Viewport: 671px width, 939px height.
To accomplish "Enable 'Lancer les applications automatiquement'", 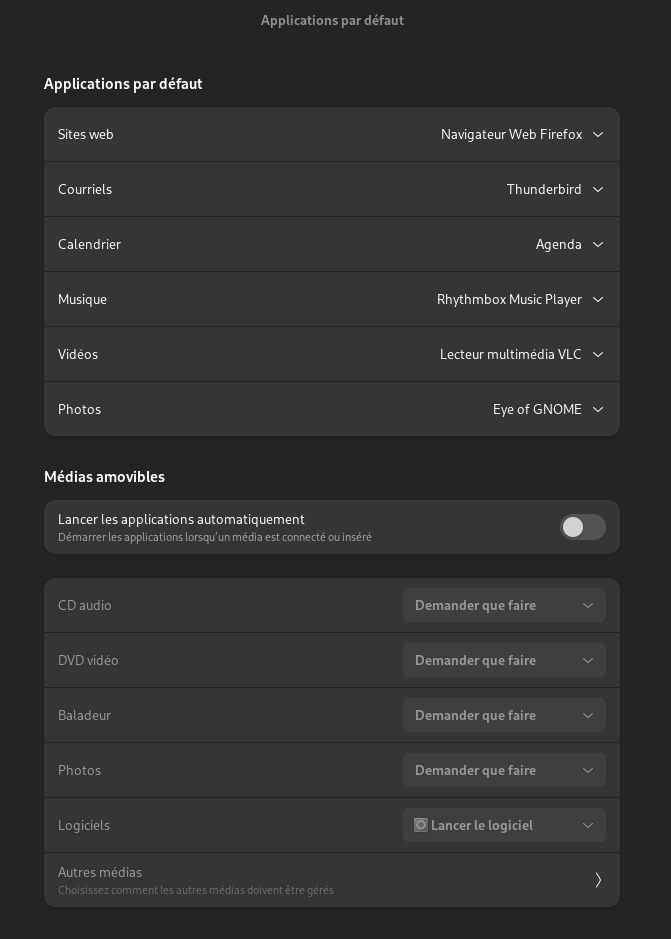I will click(x=583, y=527).
